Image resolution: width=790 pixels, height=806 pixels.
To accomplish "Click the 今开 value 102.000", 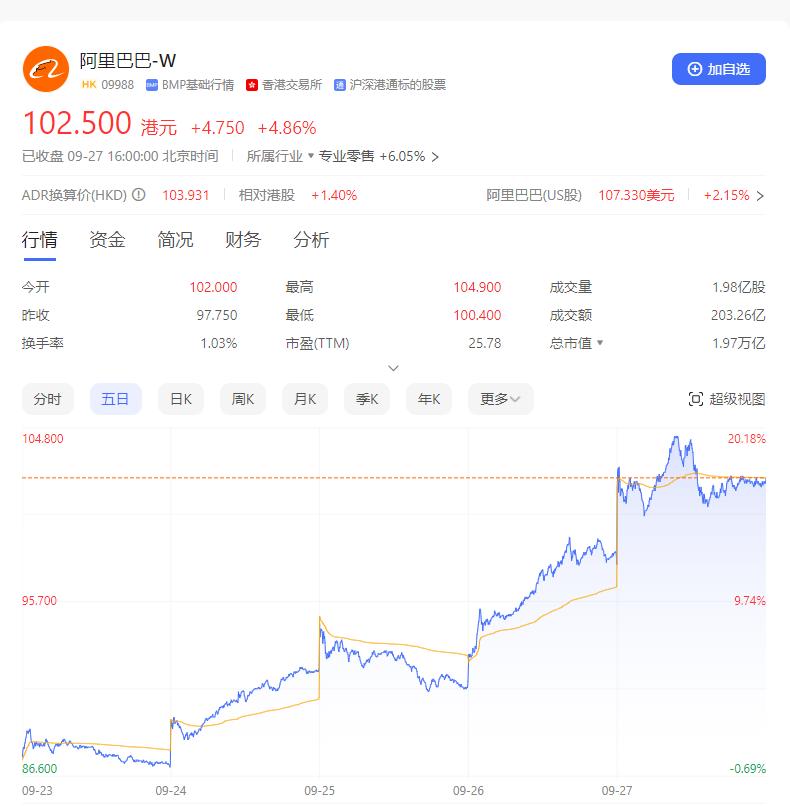I will (213, 287).
